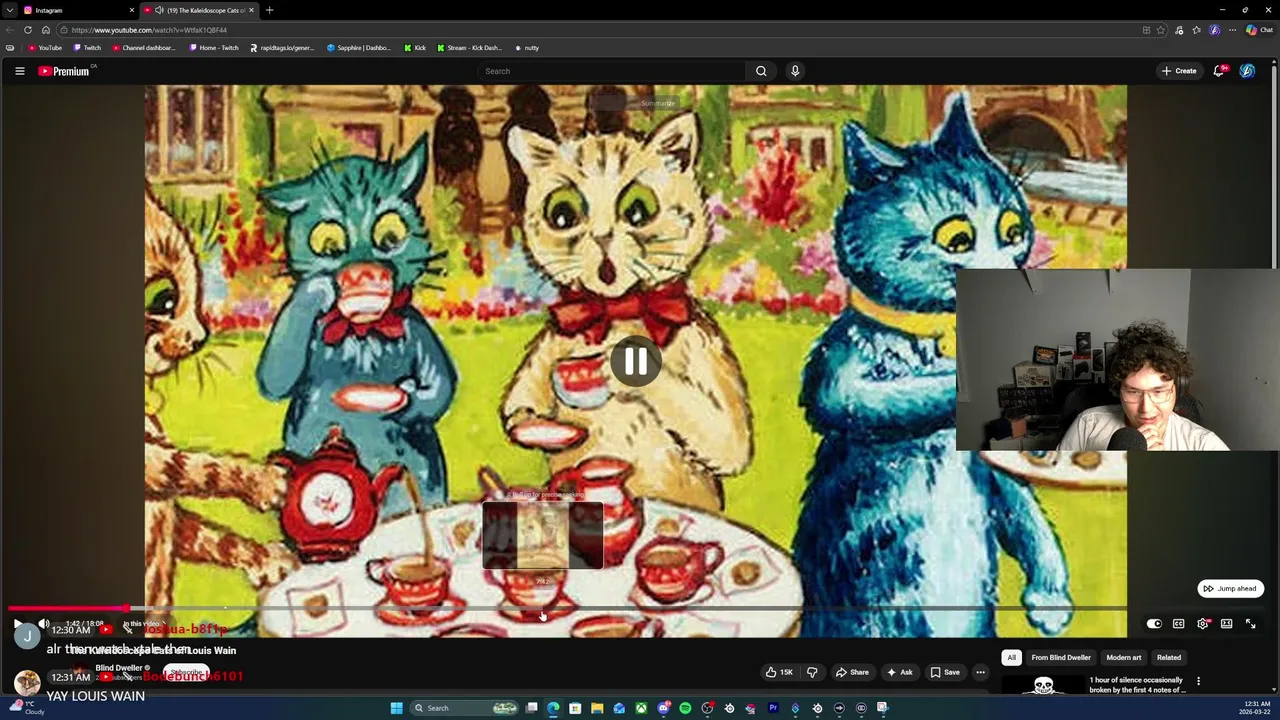1280x720 pixels.
Task: Open the taskbar clock and date
Action: [1255, 708]
